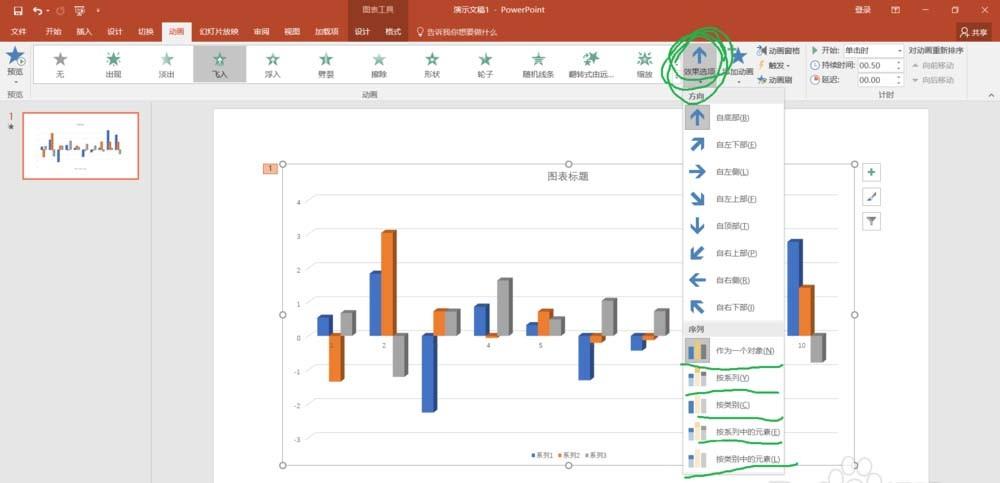
Task: Pick the 轮子 (Wheel) animation effect
Action: coord(485,64)
